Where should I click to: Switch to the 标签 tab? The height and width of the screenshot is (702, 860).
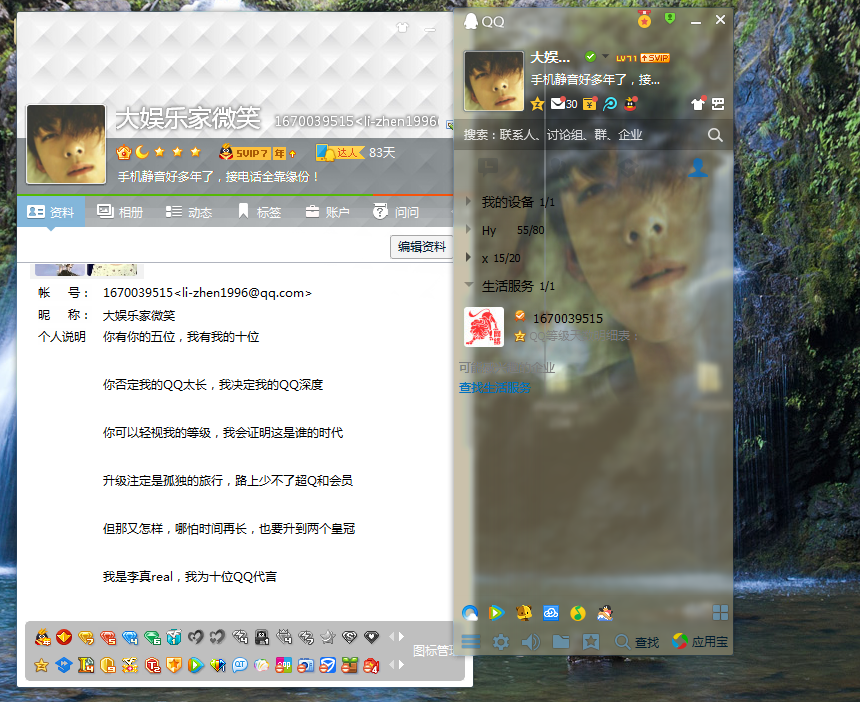pos(259,212)
